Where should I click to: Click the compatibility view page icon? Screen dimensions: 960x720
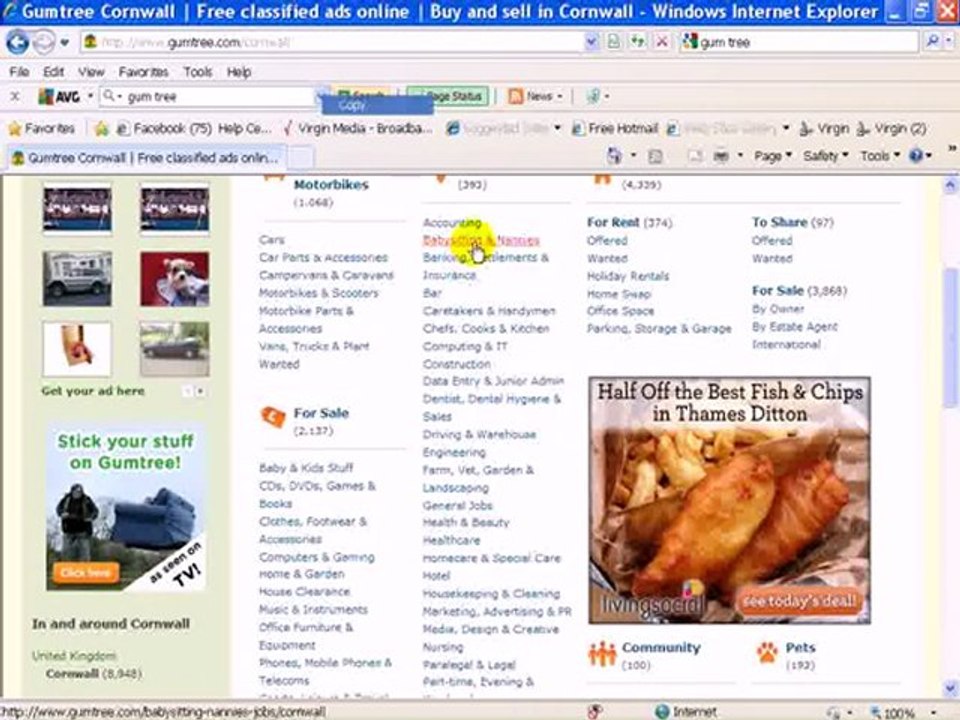coord(613,42)
